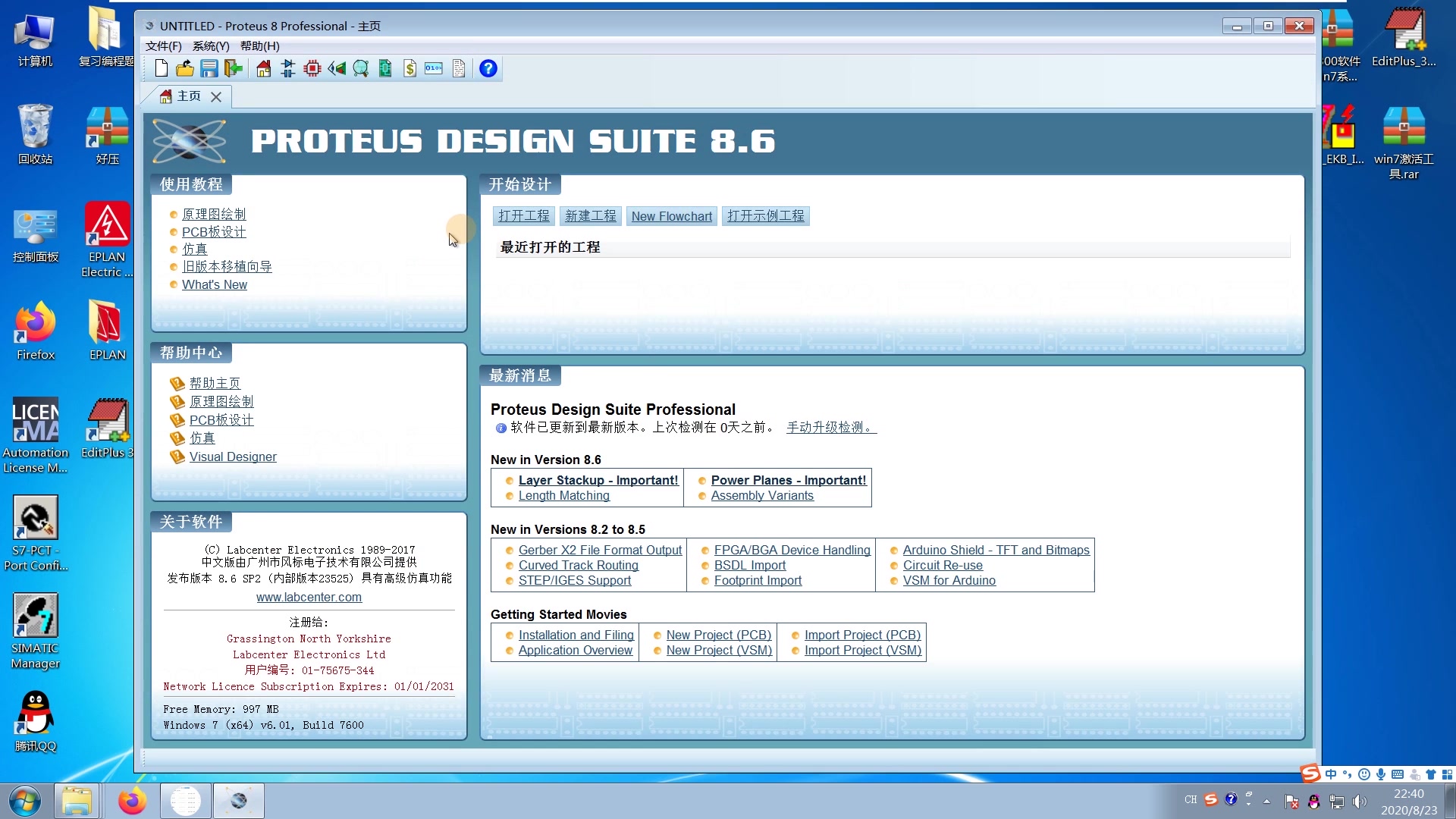Open the VSM for Arduino link
The image size is (1456, 819).
949,580
